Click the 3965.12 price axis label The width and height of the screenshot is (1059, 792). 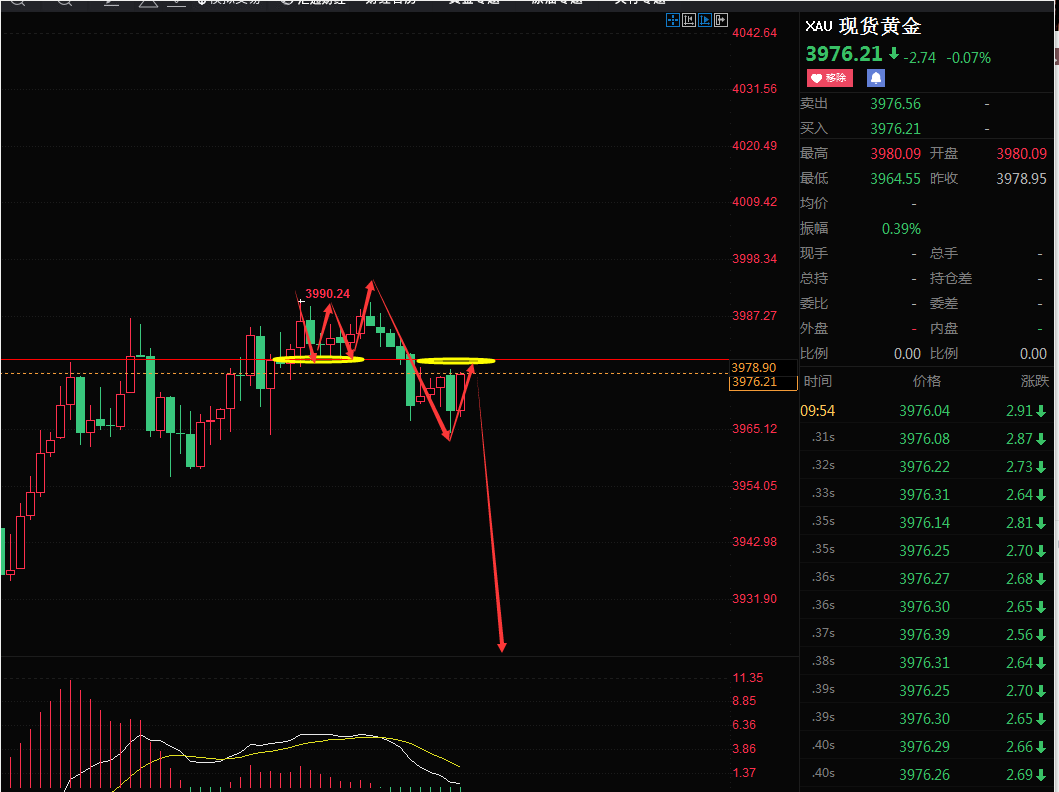[754, 429]
